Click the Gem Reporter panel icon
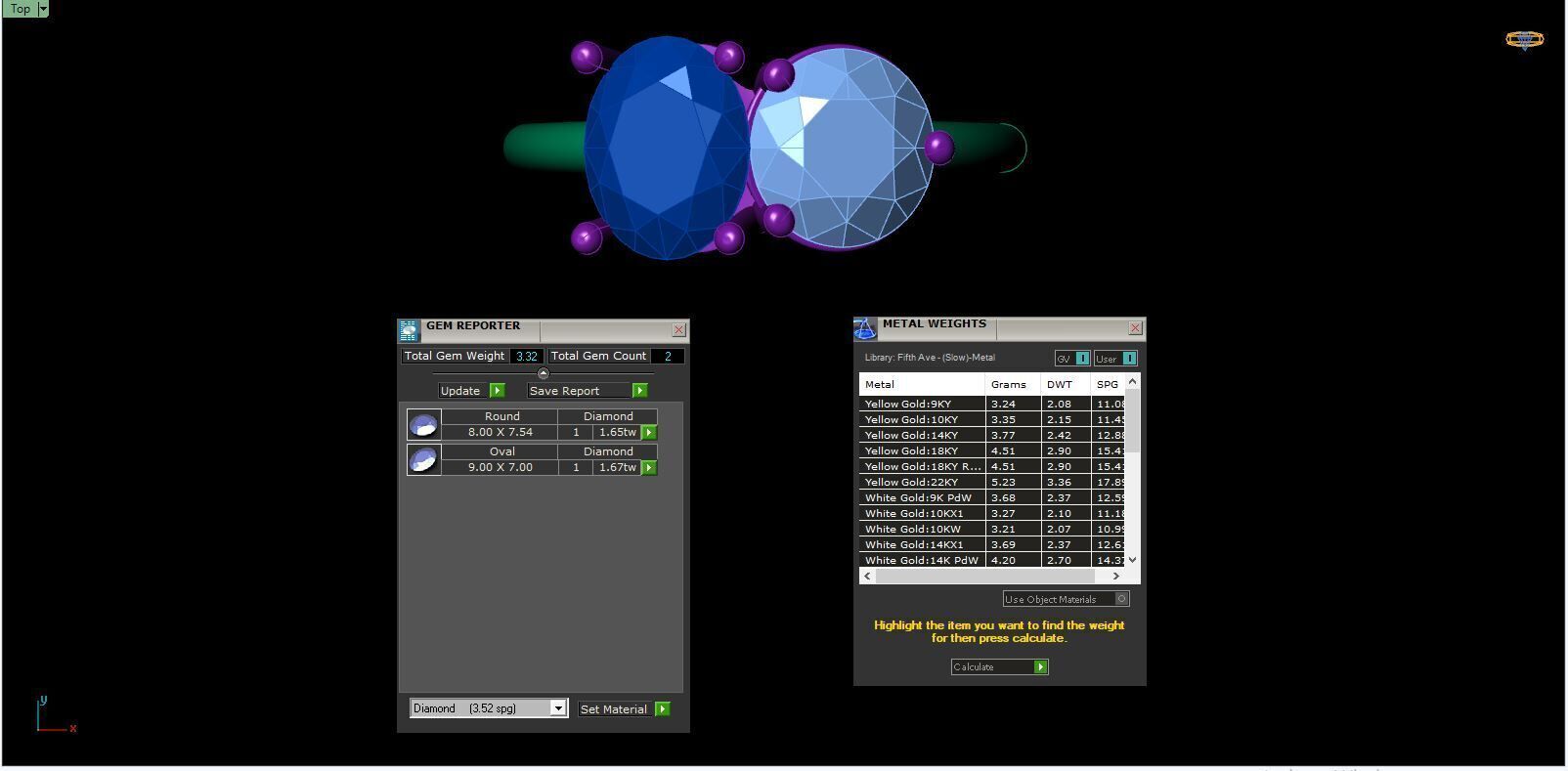Screen dimensions: 1568x771 (x=409, y=330)
